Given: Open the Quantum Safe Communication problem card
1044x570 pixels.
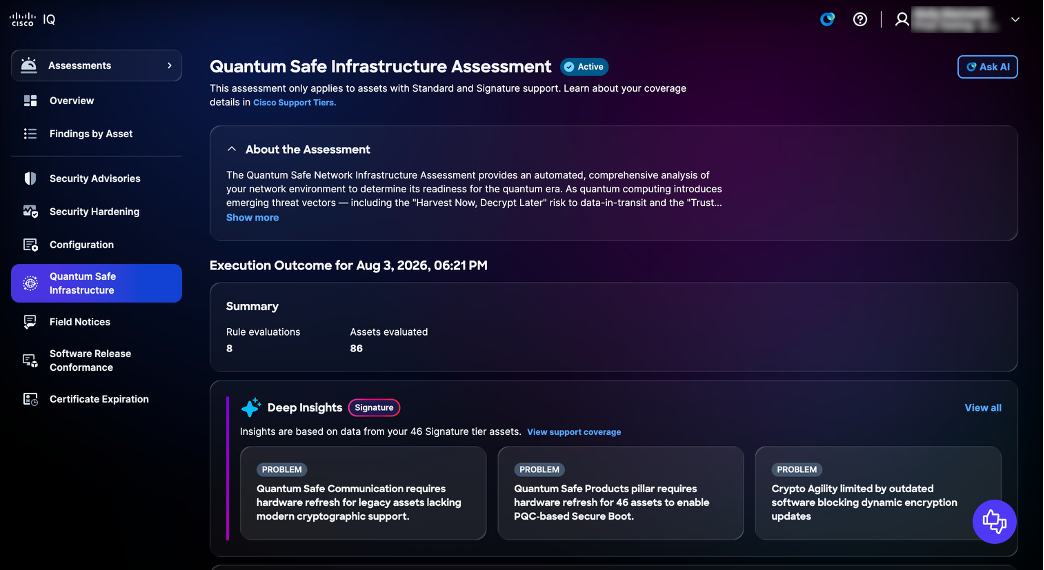Looking at the screenshot, I should click(x=363, y=493).
